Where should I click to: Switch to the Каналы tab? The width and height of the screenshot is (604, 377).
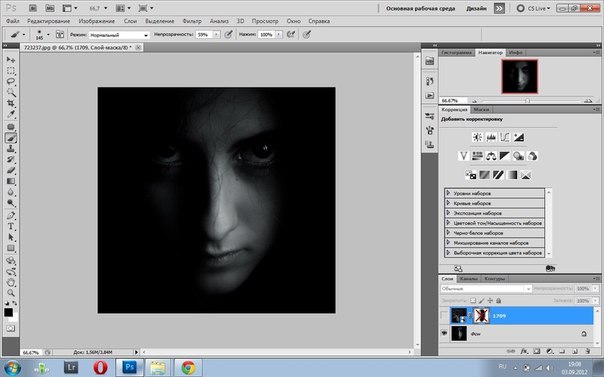pyautogui.click(x=468, y=278)
